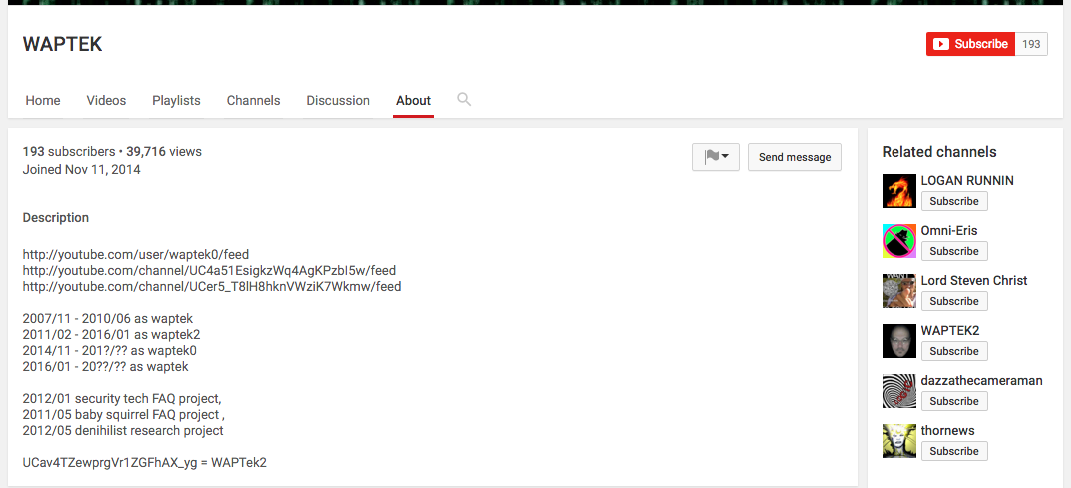
Task: Click '2012/01 security tech FAQ project' text
Action: click(122, 398)
